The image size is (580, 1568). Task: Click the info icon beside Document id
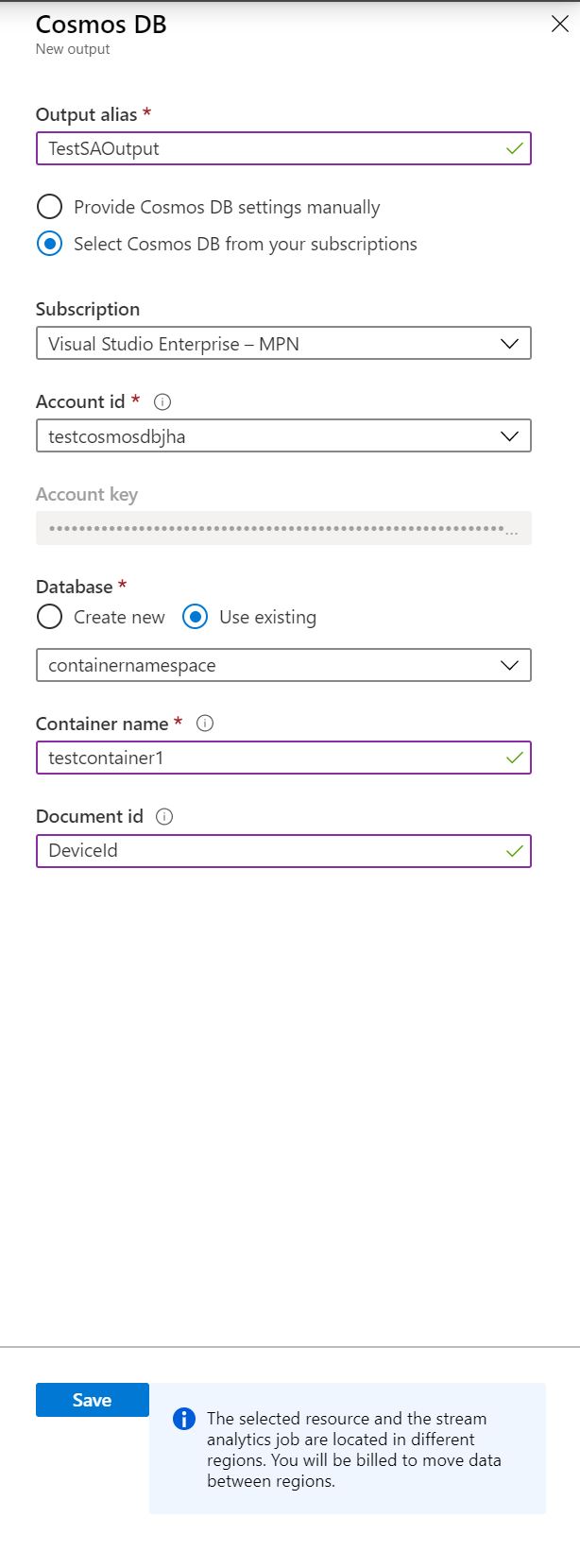[164, 817]
